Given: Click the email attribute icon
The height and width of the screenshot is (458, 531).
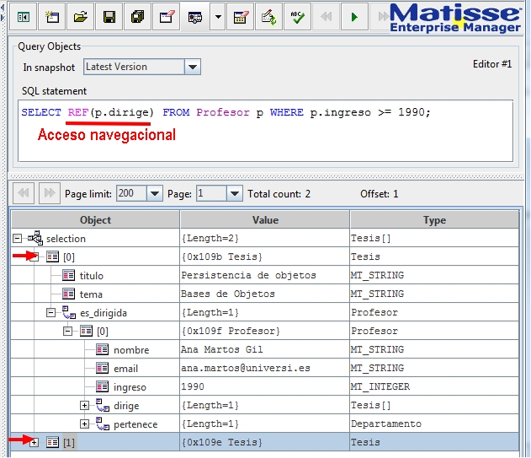Looking at the screenshot, I should (102, 368).
